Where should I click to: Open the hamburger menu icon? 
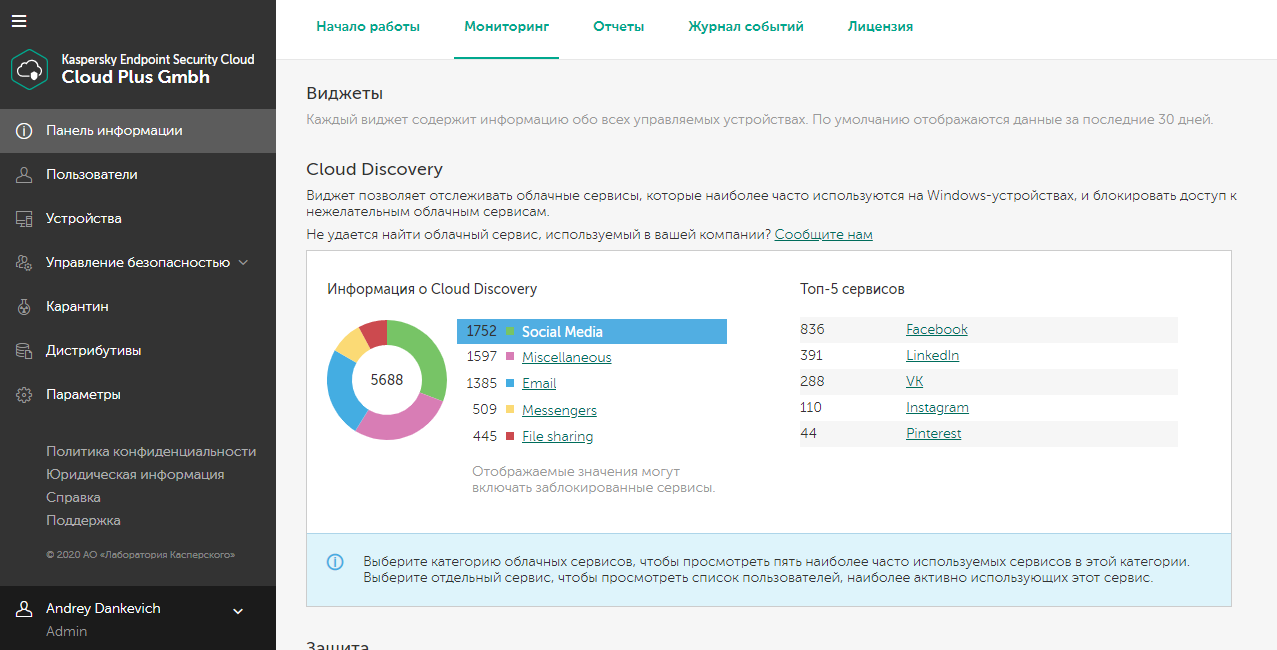pos(19,21)
